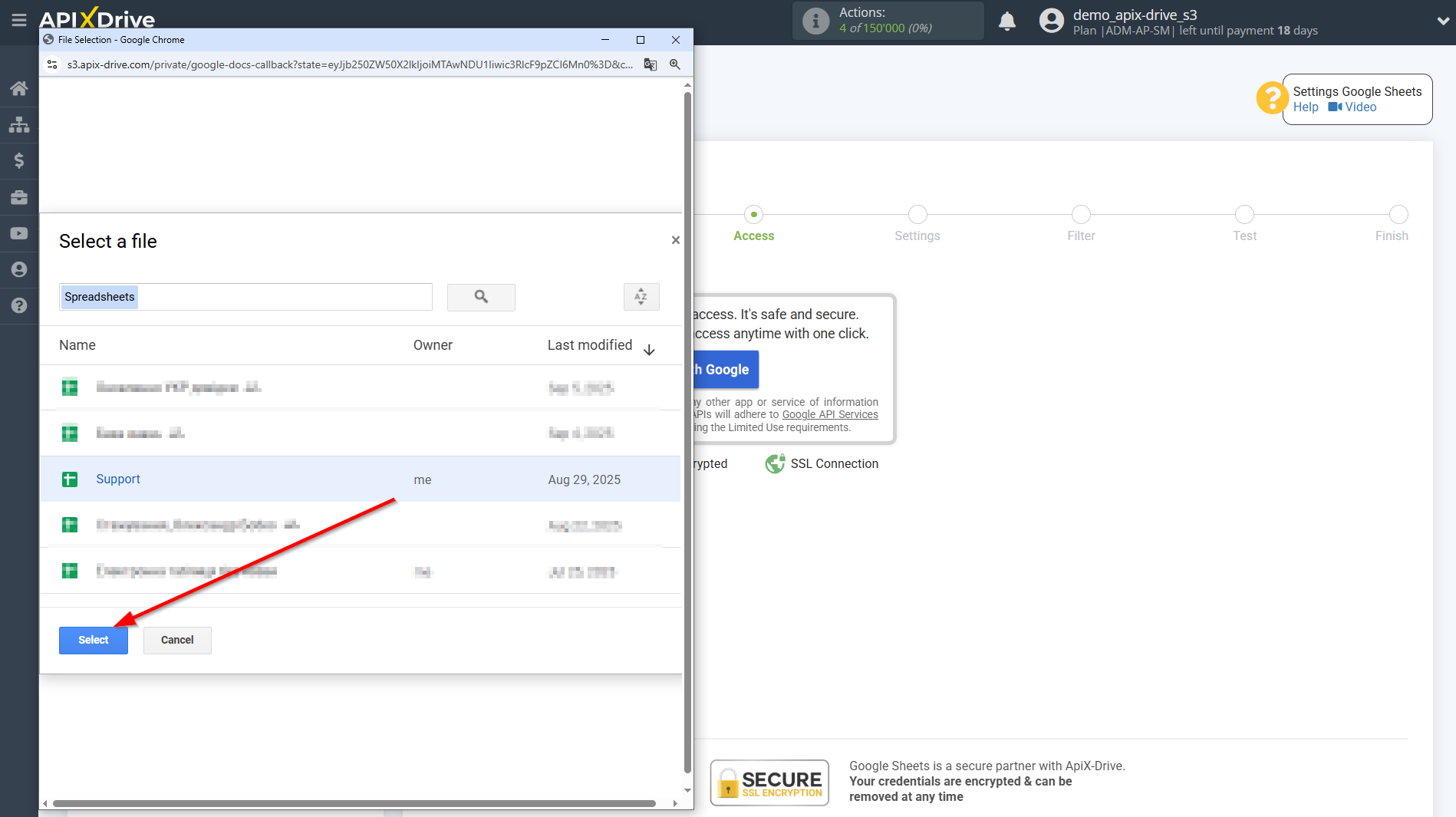This screenshot has width=1456, height=817.
Task: Open the connections sitemap icon in sidebar
Action: point(19,124)
